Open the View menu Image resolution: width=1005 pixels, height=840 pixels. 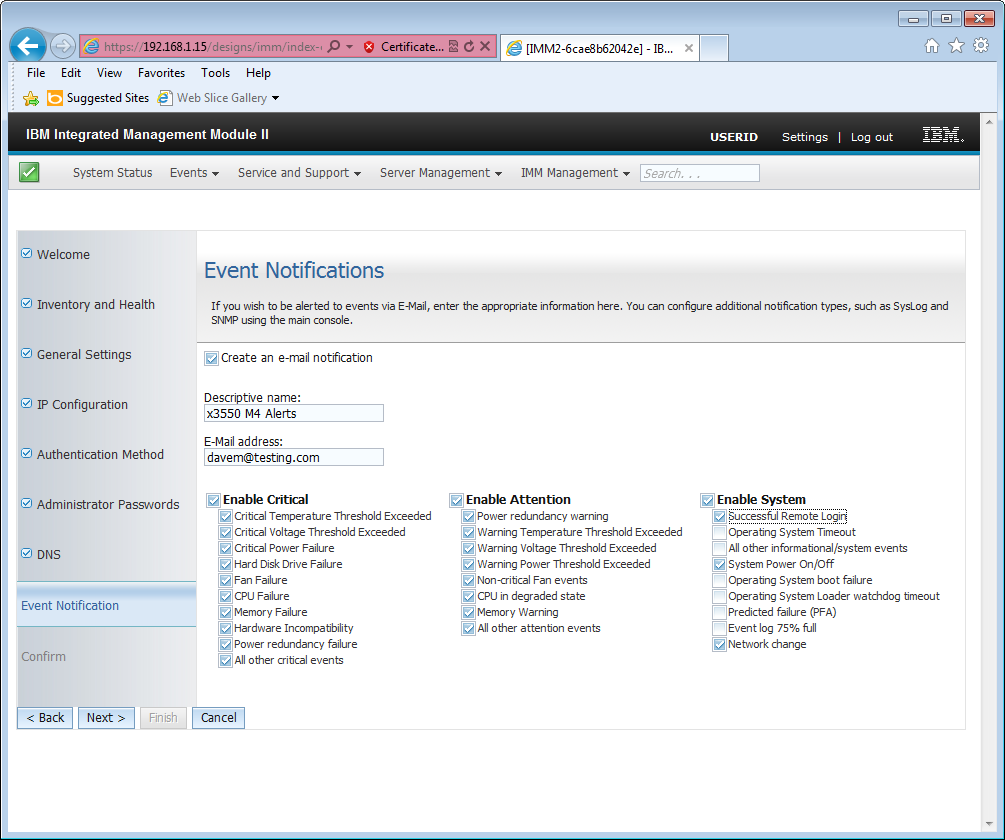(110, 72)
